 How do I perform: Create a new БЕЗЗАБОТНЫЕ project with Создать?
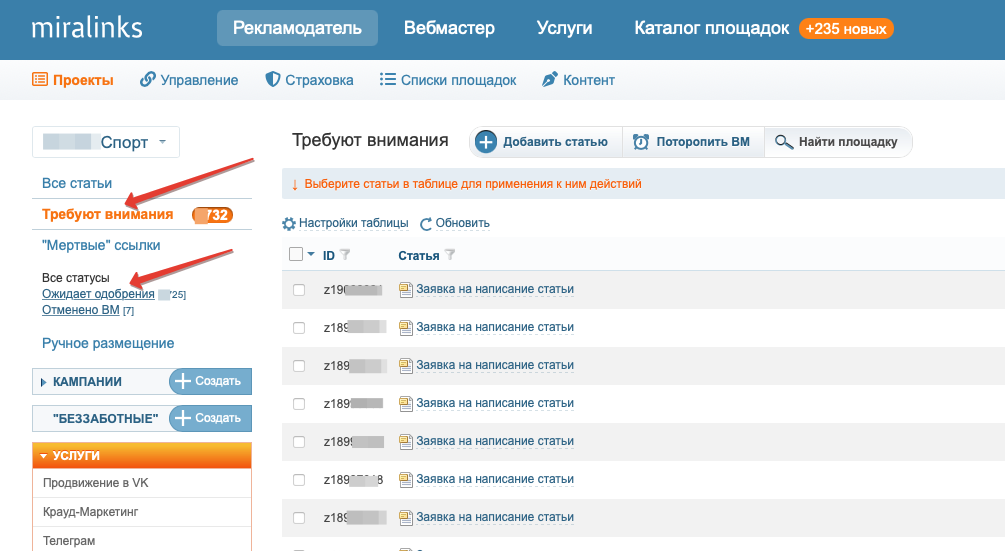(210, 418)
